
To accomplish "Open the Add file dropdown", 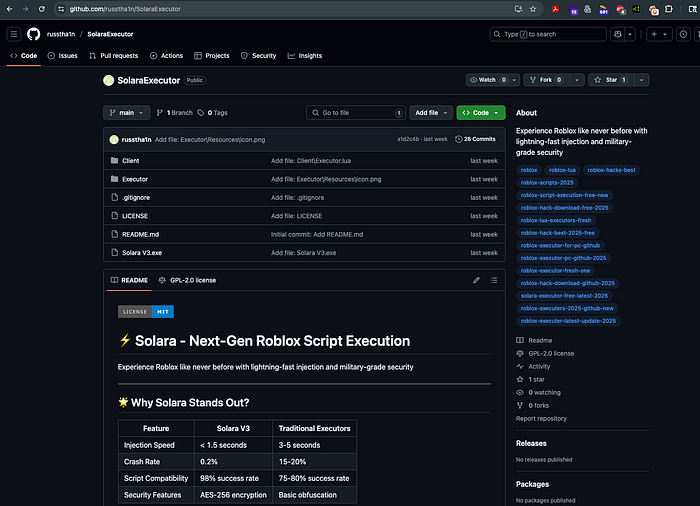I will click(x=431, y=113).
